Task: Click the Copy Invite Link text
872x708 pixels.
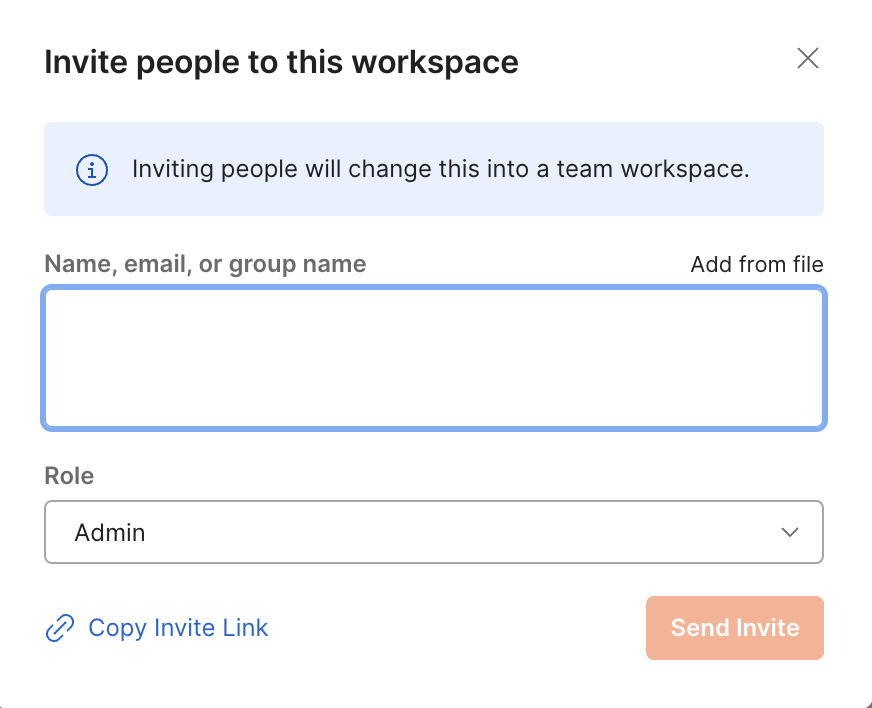Action: click(178, 628)
